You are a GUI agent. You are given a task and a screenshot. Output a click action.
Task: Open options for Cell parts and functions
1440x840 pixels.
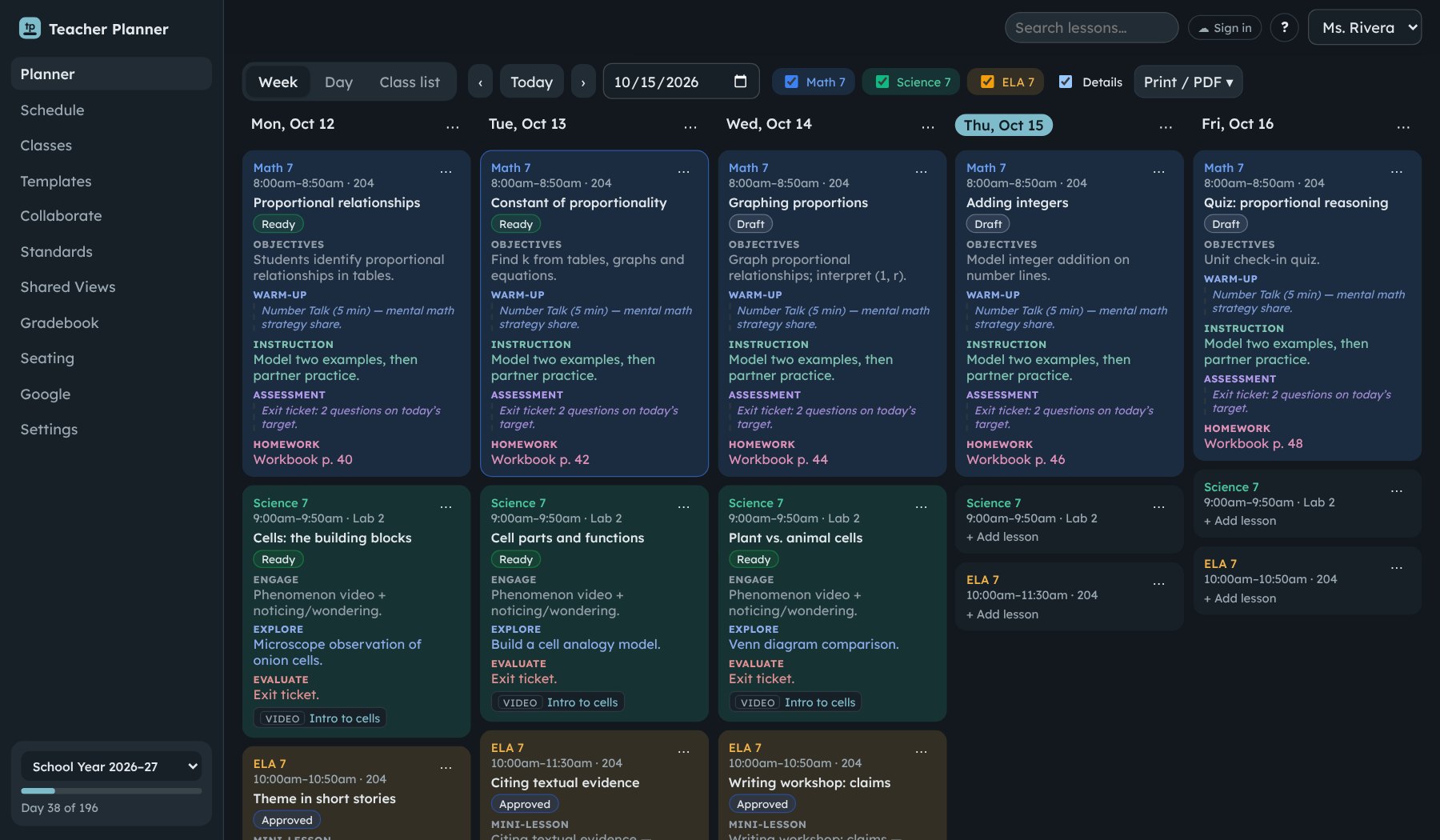[x=683, y=506]
